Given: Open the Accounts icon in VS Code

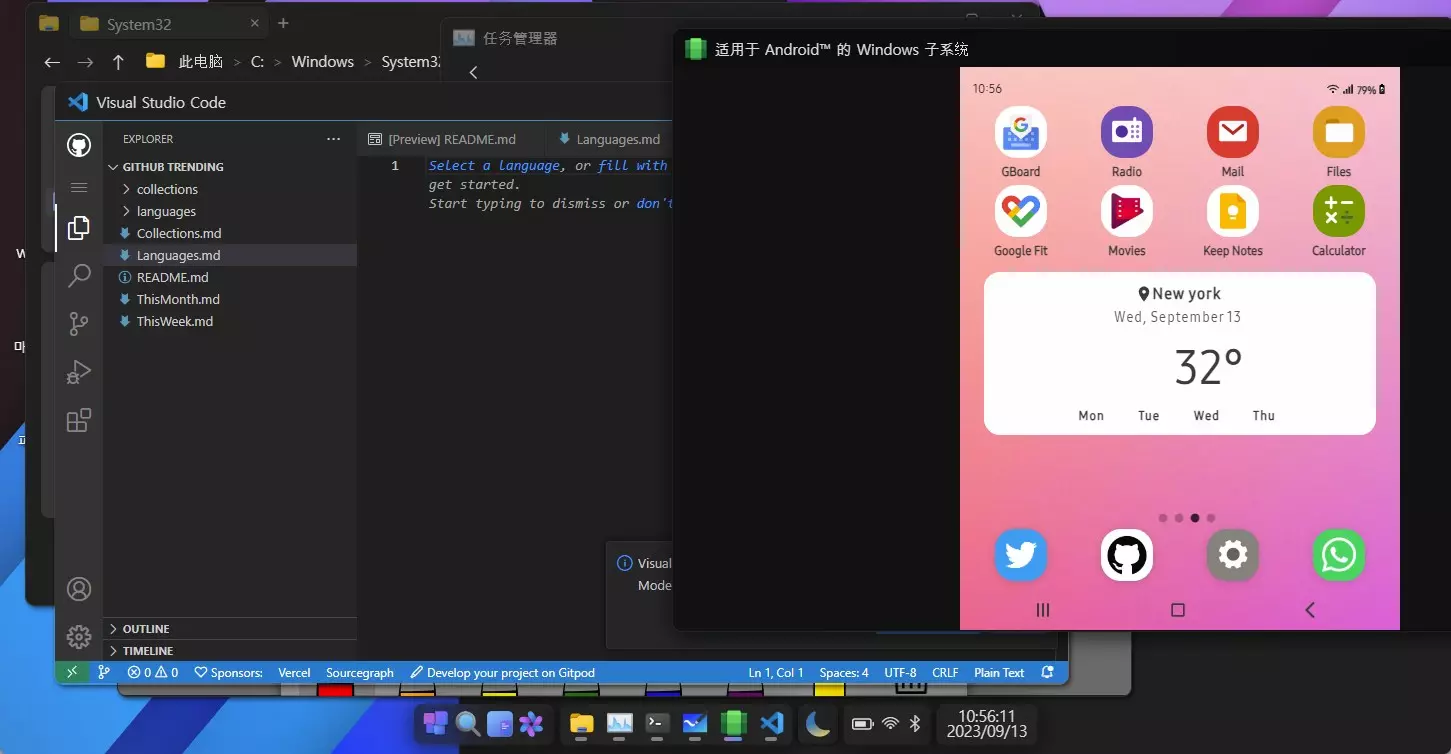Looking at the screenshot, I should pos(79,589).
